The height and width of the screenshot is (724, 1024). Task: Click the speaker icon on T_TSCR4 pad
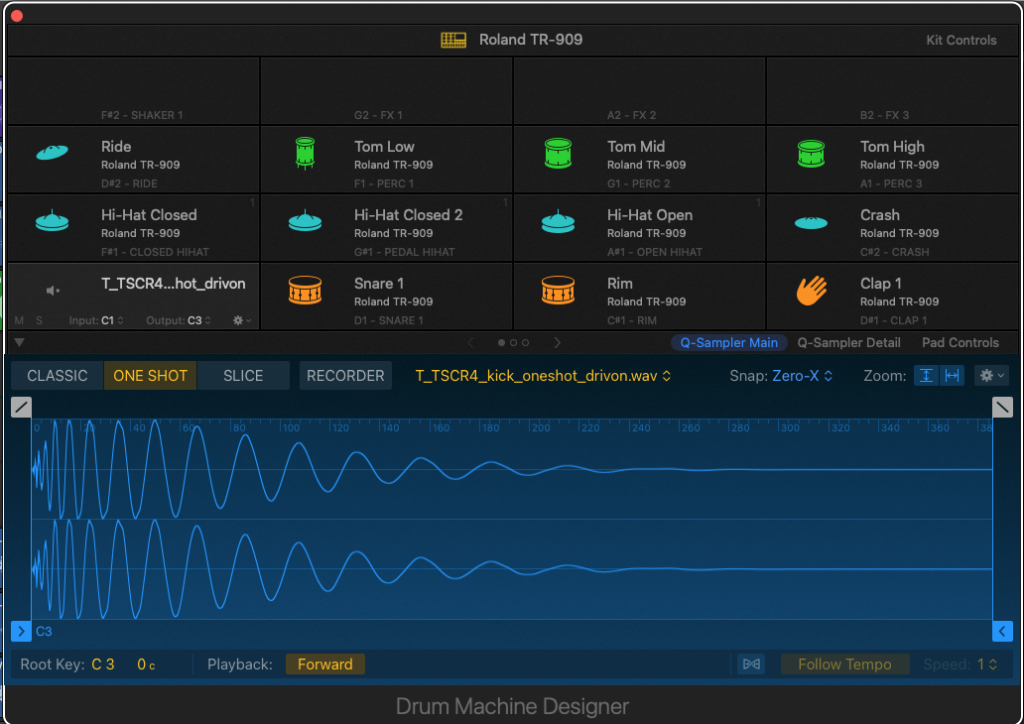pyautogui.click(x=53, y=290)
